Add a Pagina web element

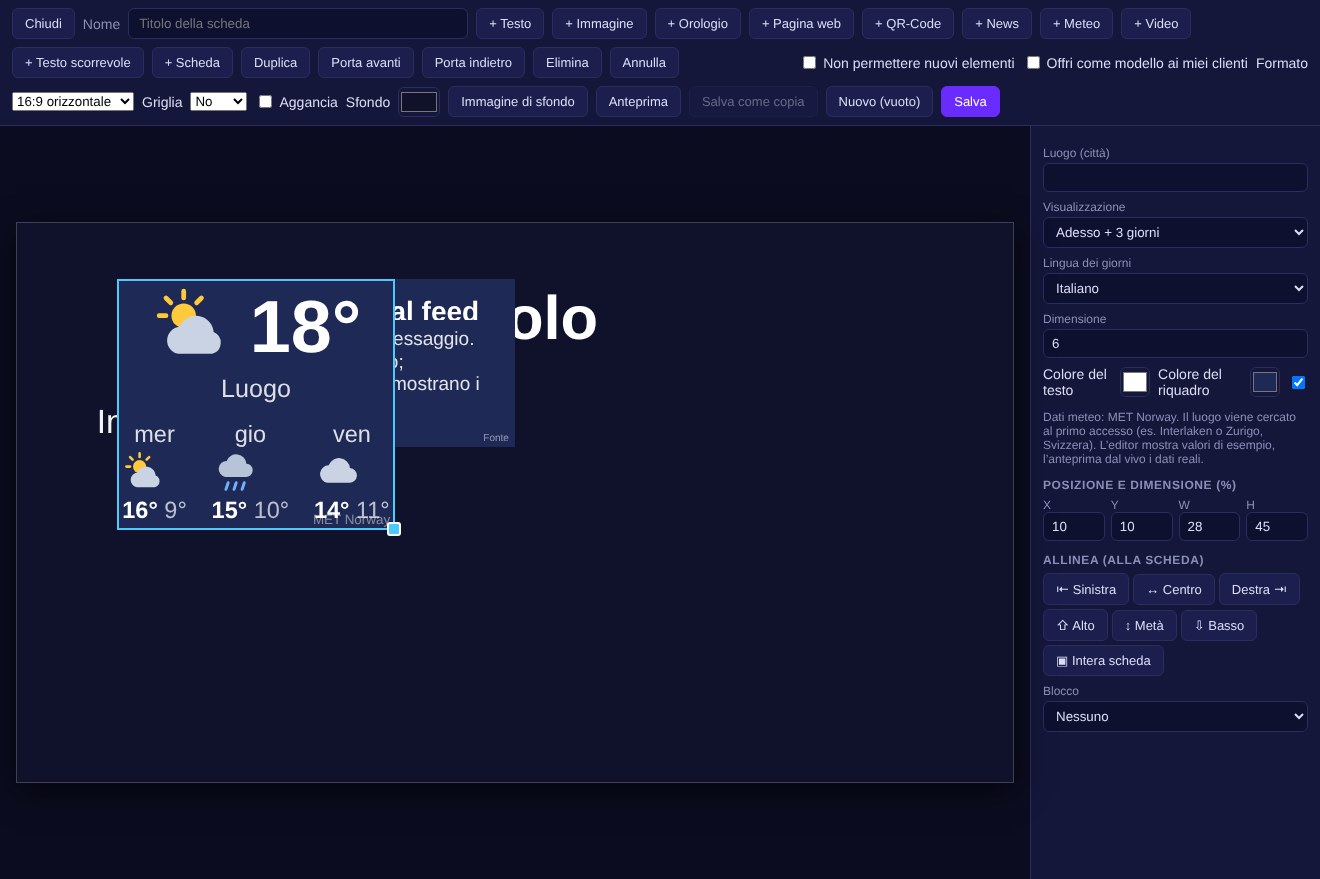[x=801, y=23]
